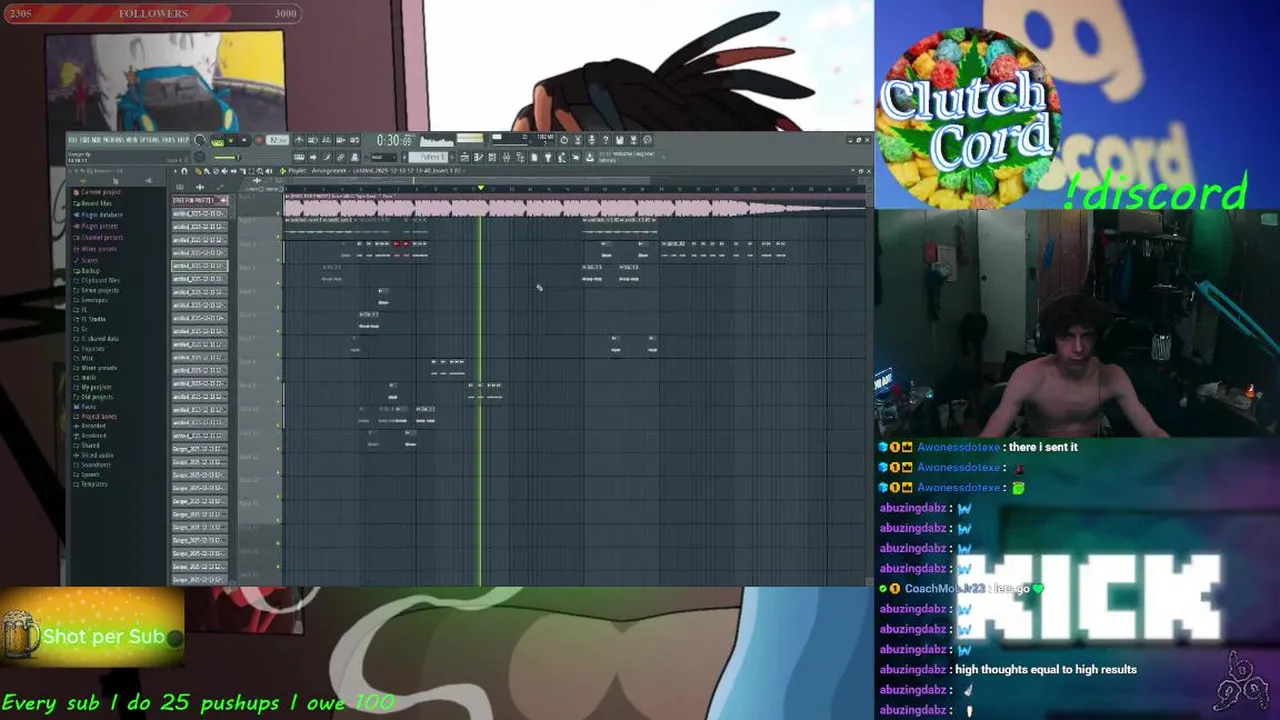Click the transport stop button
The image size is (1280, 720).
pyautogui.click(x=244, y=141)
